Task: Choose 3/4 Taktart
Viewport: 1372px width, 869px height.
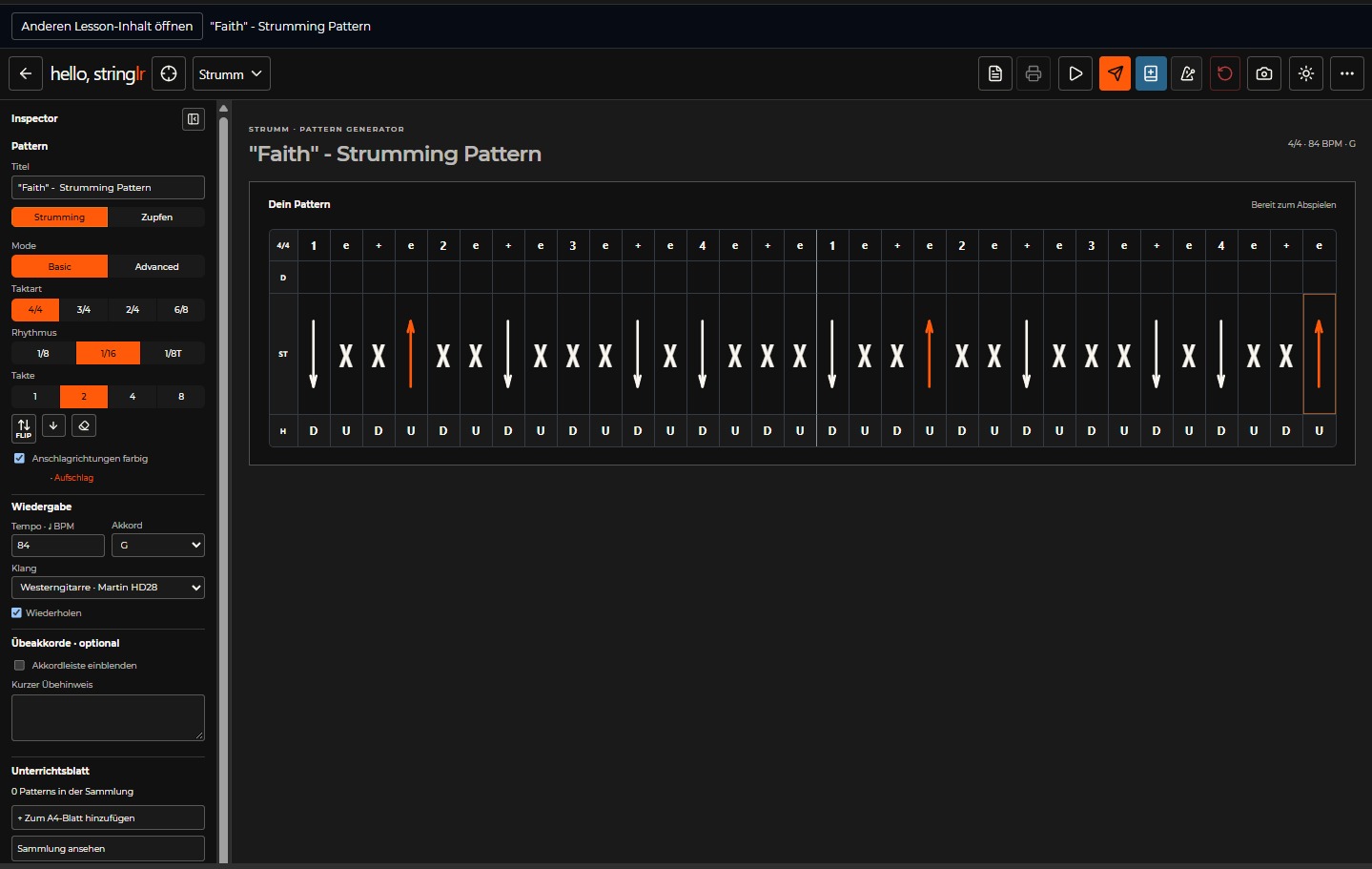Action: (x=84, y=309)
